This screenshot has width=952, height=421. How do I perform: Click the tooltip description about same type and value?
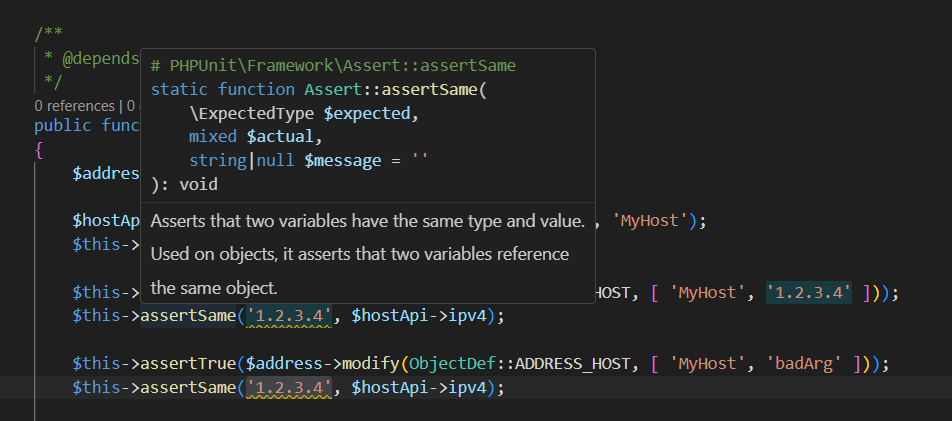tap(367, 220)
